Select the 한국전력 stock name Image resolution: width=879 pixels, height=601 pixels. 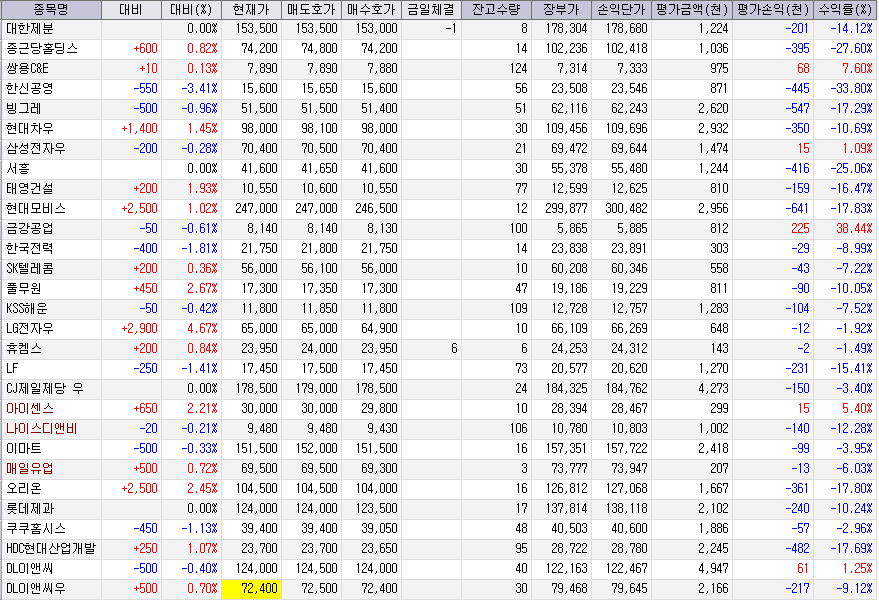click(x=30, y=248)
